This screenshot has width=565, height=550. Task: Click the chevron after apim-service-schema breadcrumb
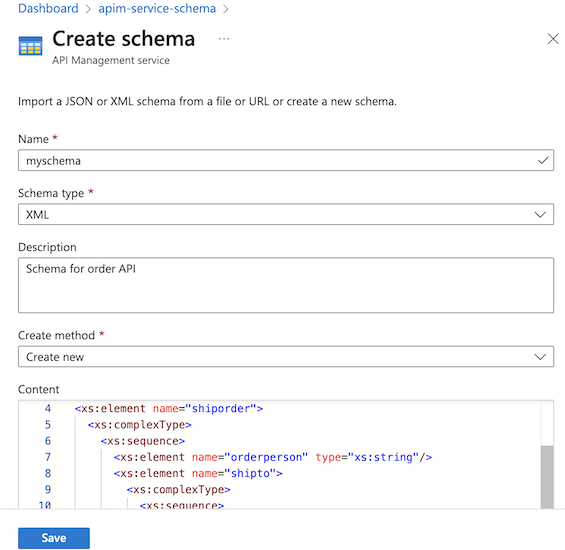click(x=226, y=9)
